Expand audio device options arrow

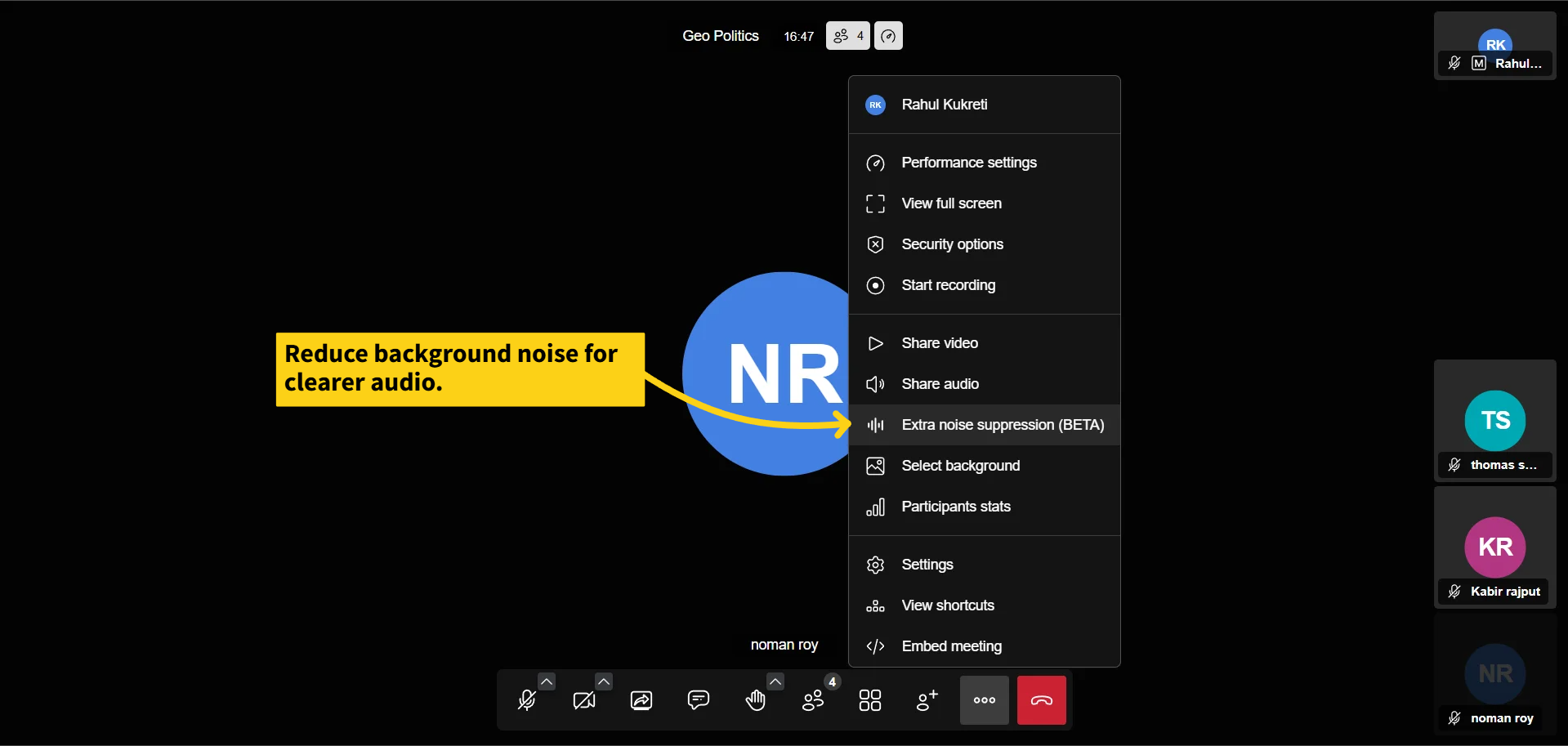(x=547, y=681)
